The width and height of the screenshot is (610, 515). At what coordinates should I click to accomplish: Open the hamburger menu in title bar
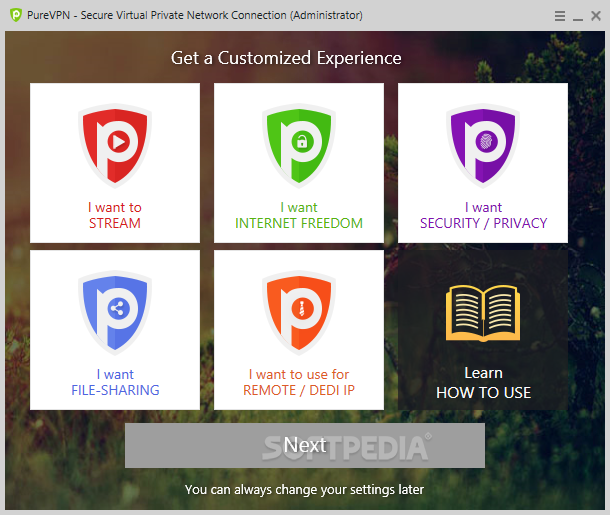pyautogui.click(x=560, y=16)
